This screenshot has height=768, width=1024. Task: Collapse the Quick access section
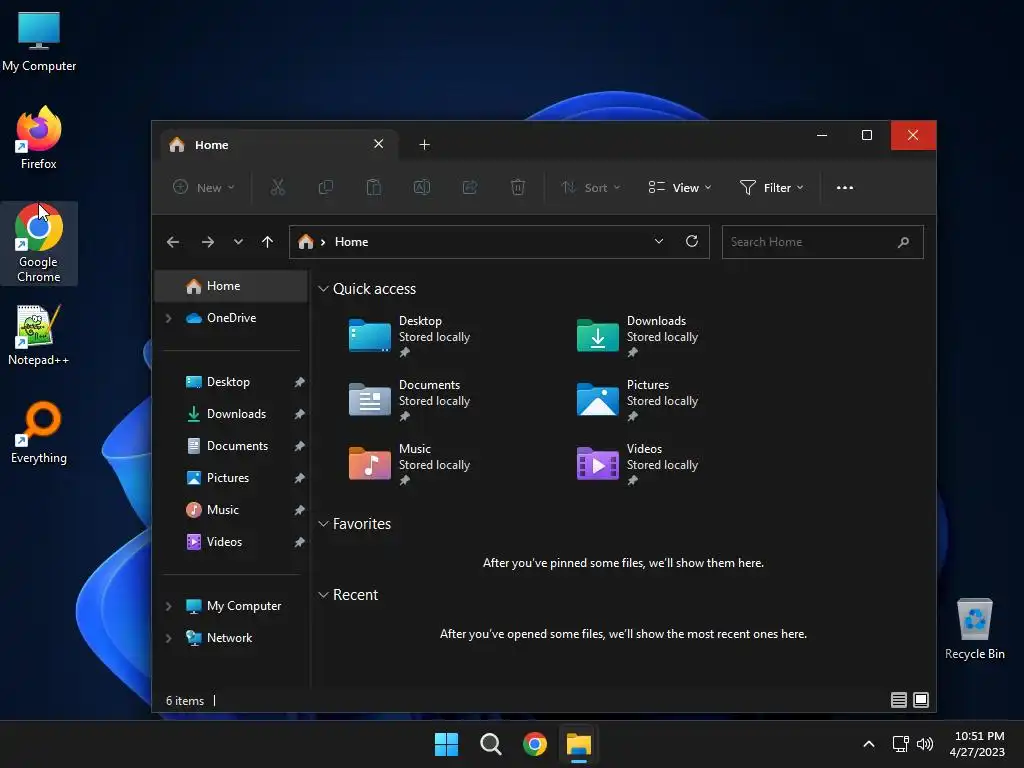point(323,289)
